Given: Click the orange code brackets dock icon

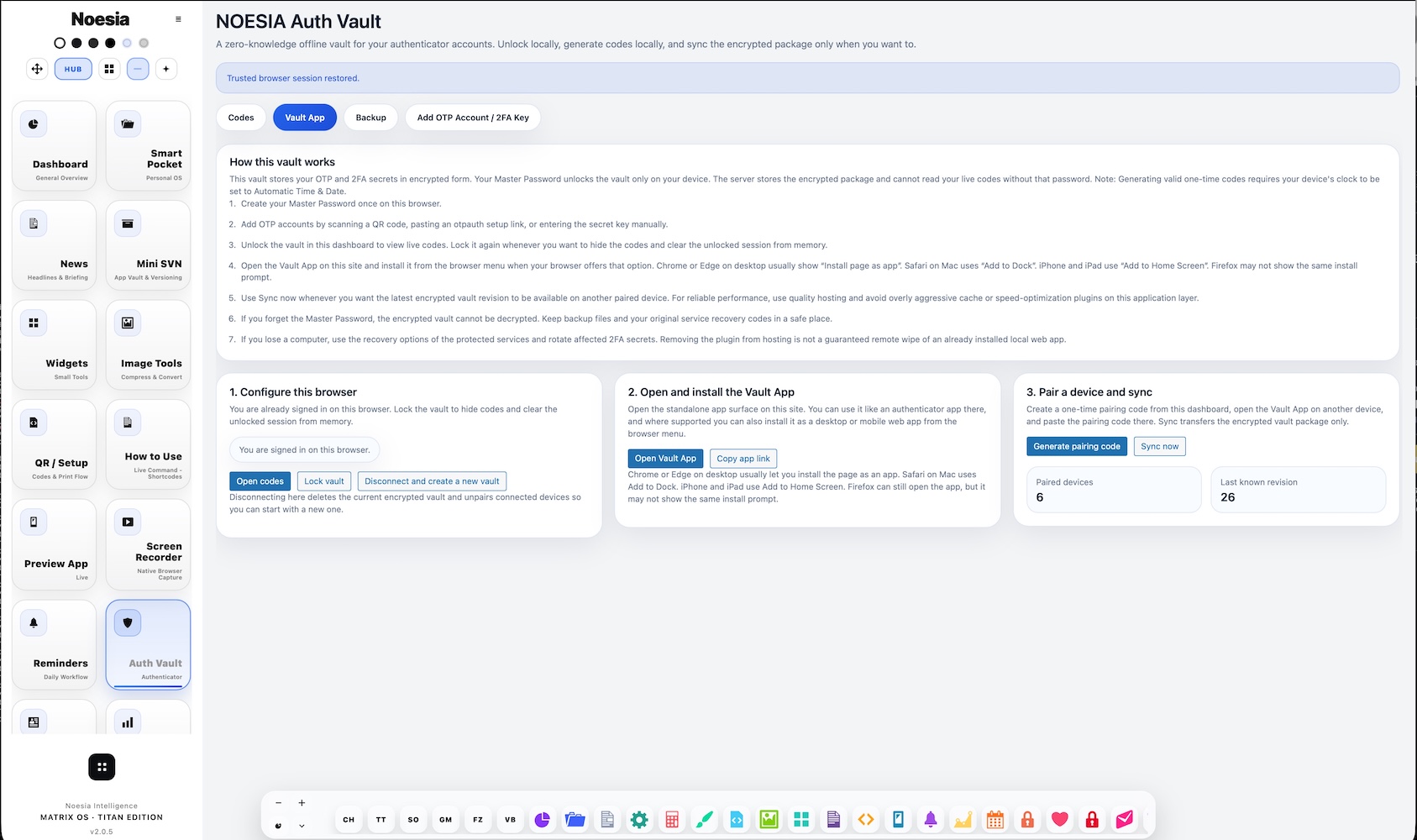Looking at the screenshot, I should (866, 820).
